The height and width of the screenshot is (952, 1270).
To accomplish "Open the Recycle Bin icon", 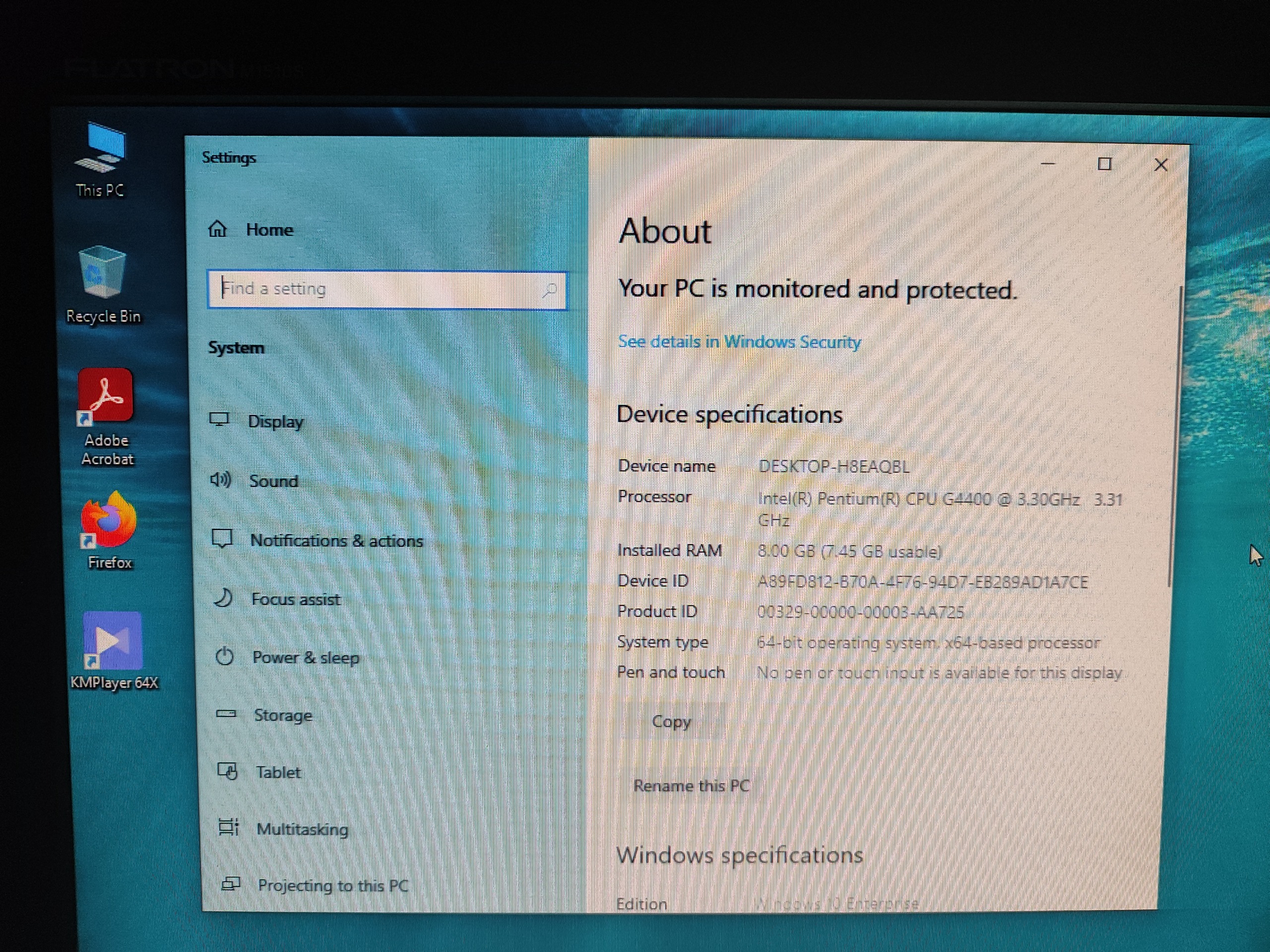I will [x=103, y=273].
